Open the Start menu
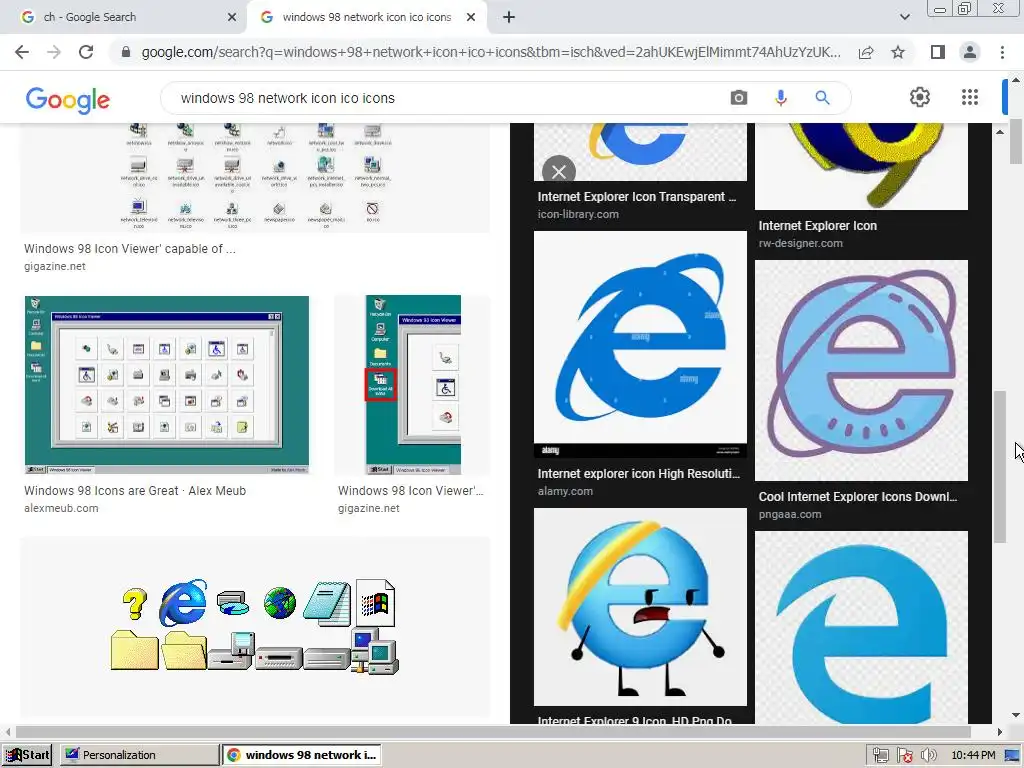 [x=27, y=755]
